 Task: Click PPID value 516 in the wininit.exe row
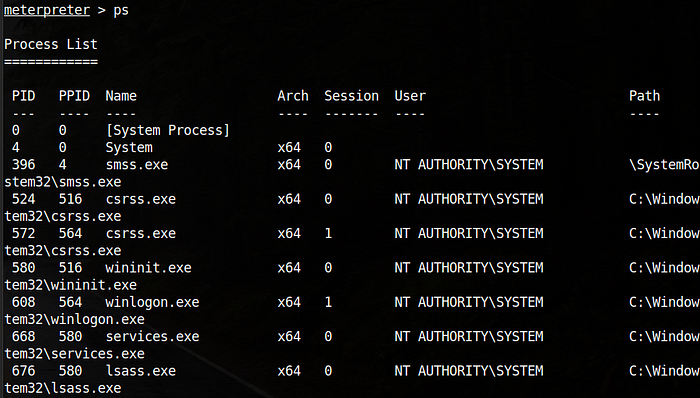click(x=71, y=268)
